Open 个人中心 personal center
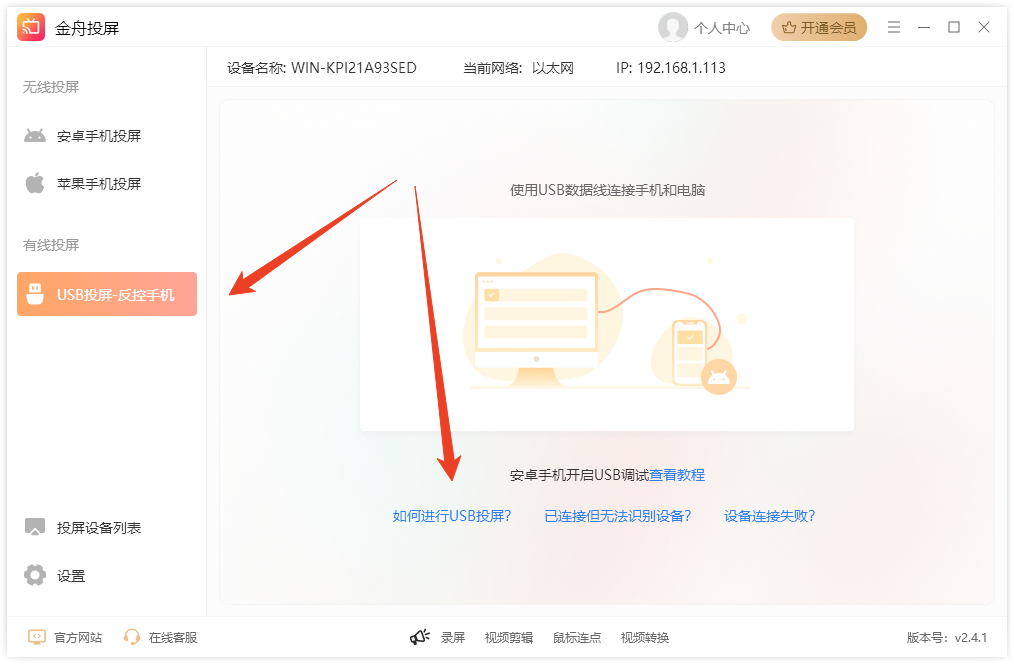Image resolution: width=1014 pixels, height=664 pixels. [707, 28]
